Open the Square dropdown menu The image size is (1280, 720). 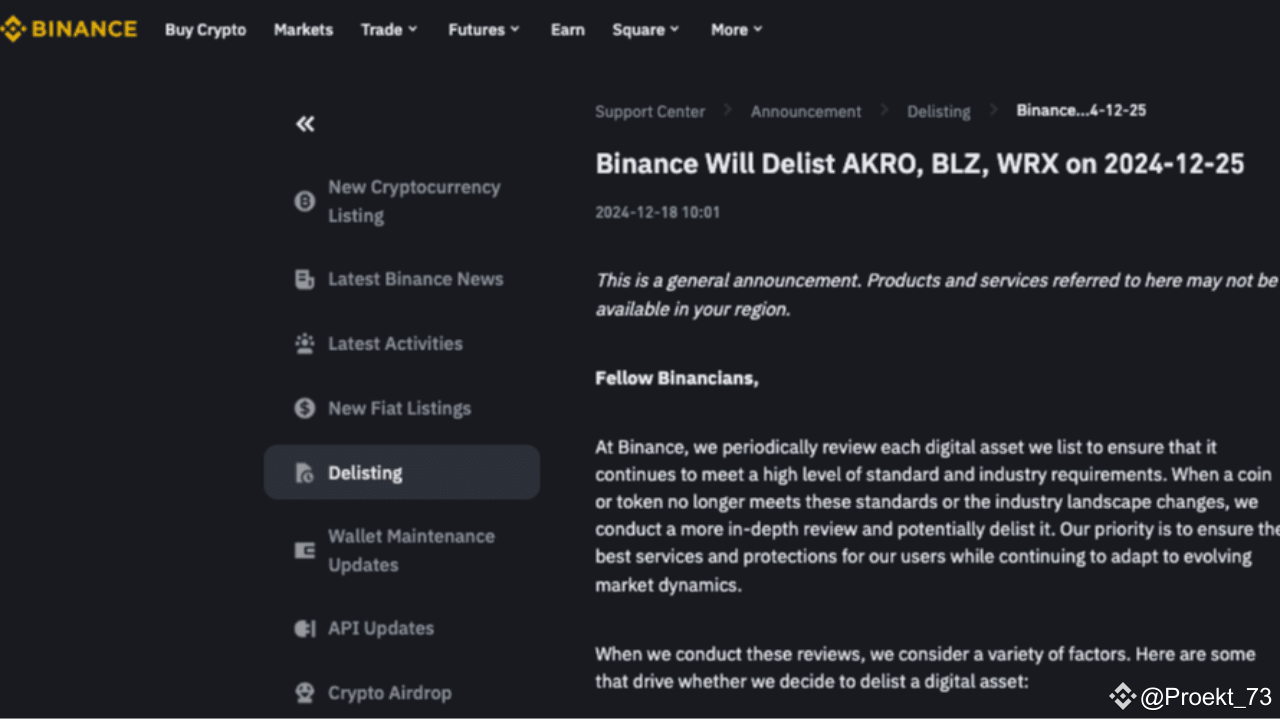pyautogui.click(x=645, y=29)
